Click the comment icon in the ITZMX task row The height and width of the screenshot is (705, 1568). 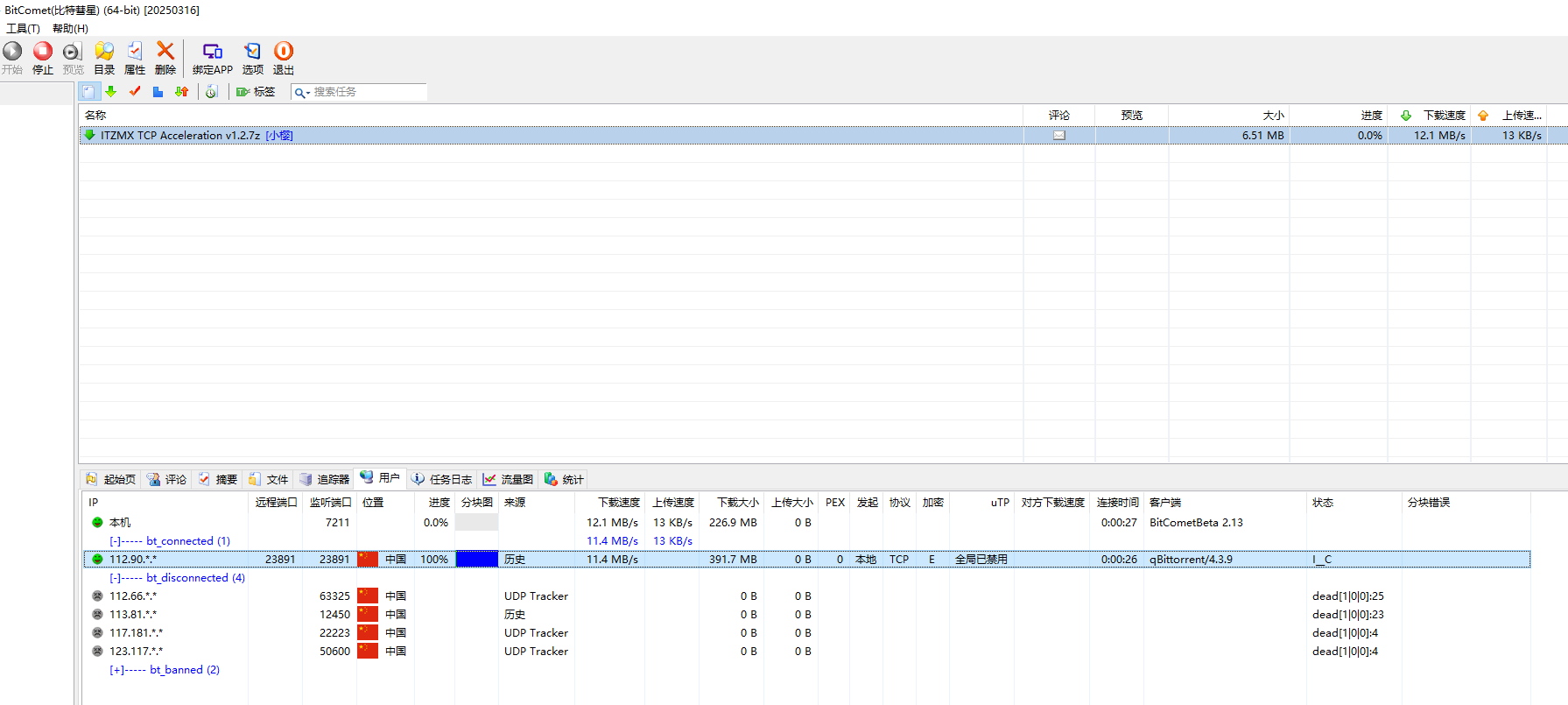(1059, 136)
